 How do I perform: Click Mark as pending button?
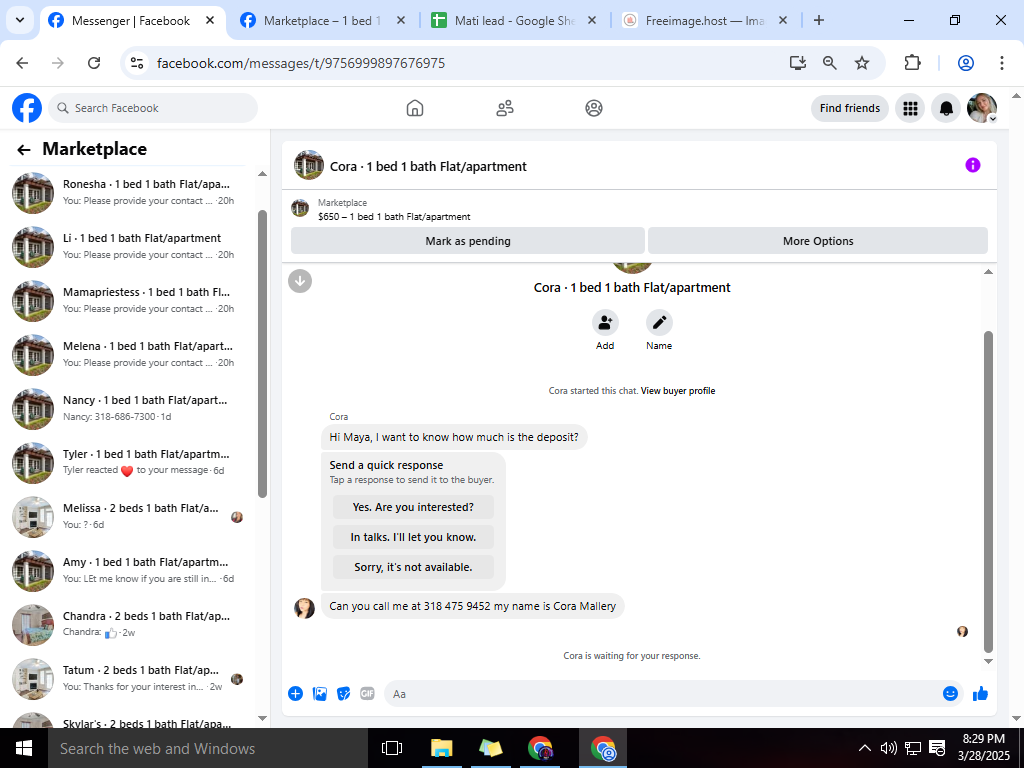pos(468,241)
